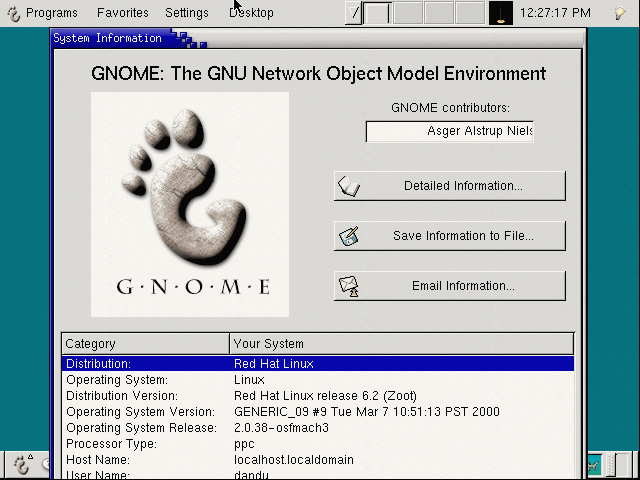
Task: Select the Operating System Release: row
Action: coord(318,427)
